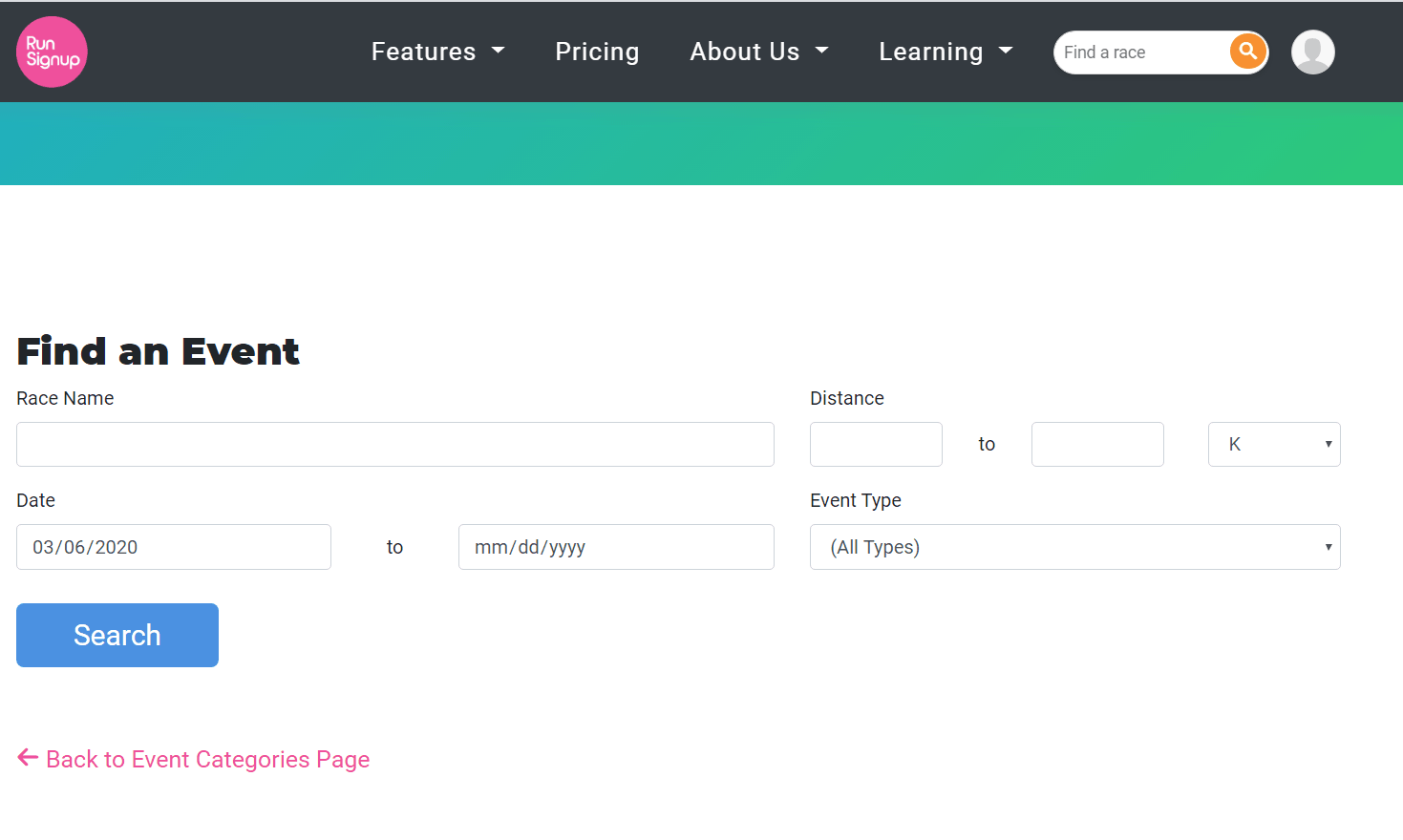Click the start date field 03/06/2020
The height and width of the screenshot is (840, 1403).
pyautogui.click(x=174, y=547)
